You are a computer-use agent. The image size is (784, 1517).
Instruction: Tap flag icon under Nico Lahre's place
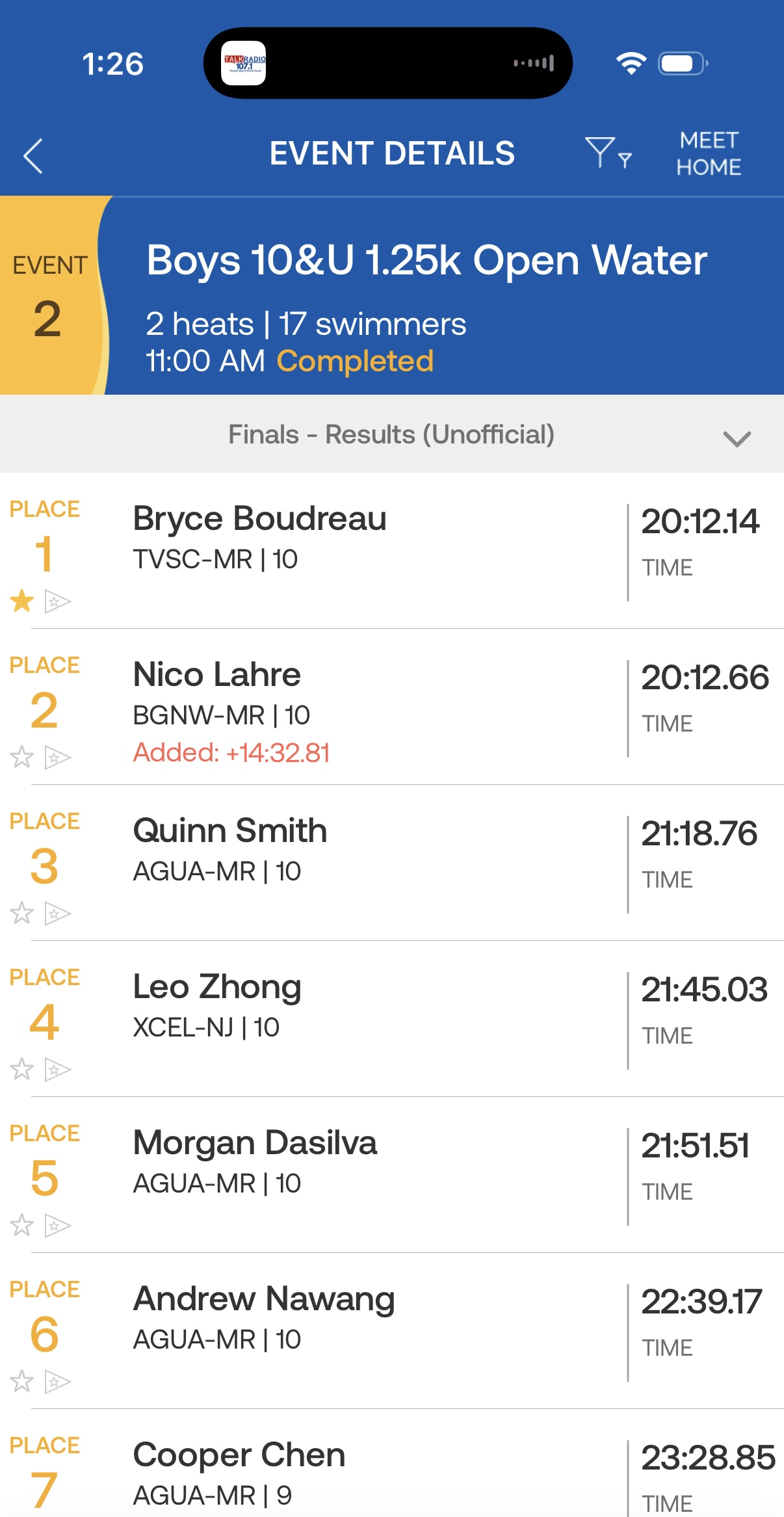pyautogui.click(x=57, y=758)
